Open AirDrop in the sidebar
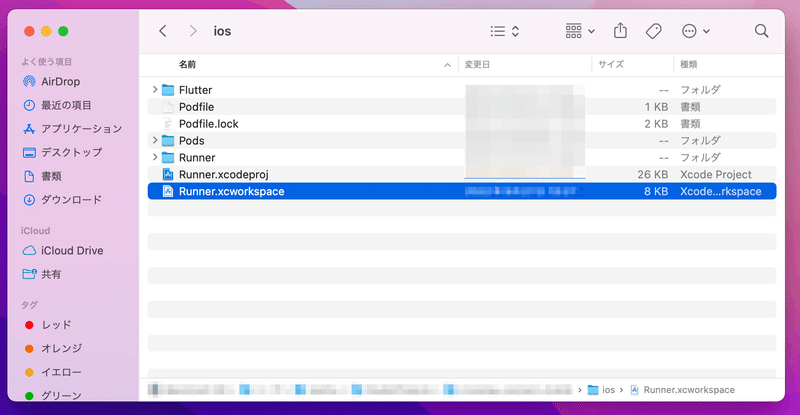This screenshot has height=415, width=800. point(52,81)
